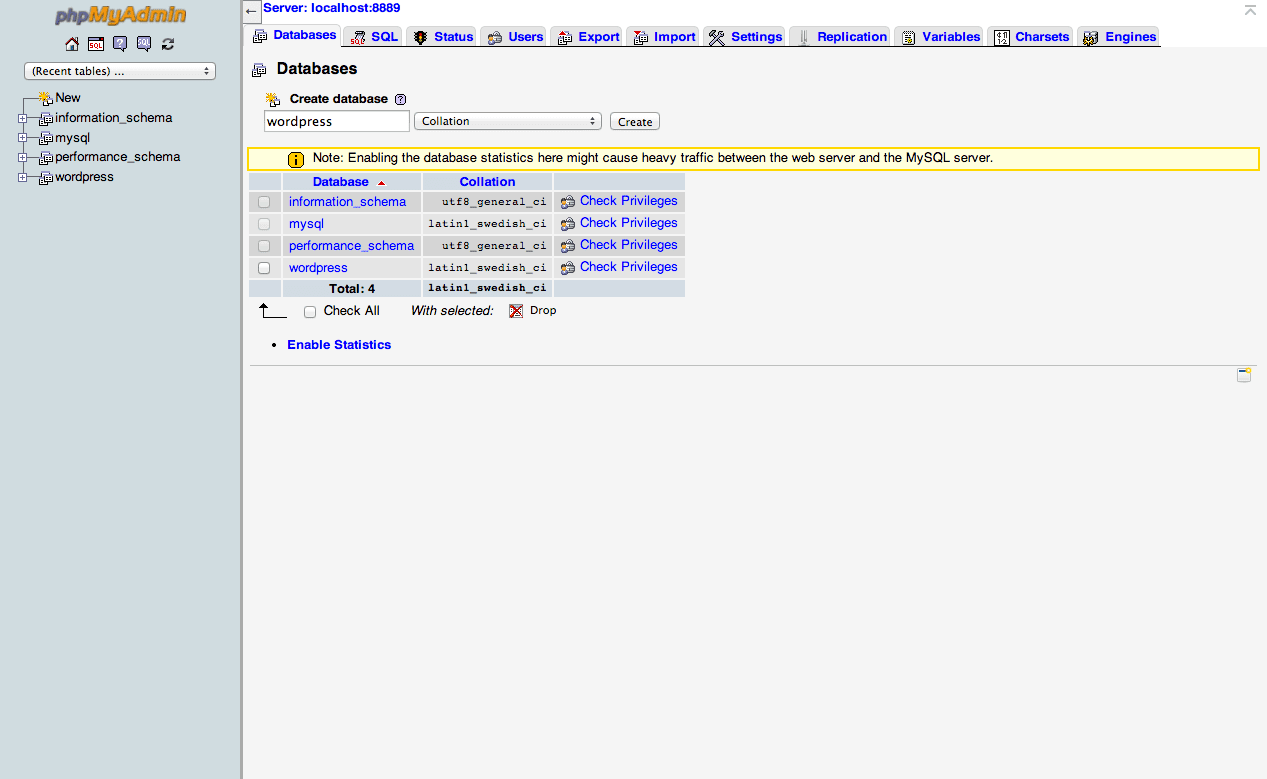Open the Collation dropdown

pos(507,121)
